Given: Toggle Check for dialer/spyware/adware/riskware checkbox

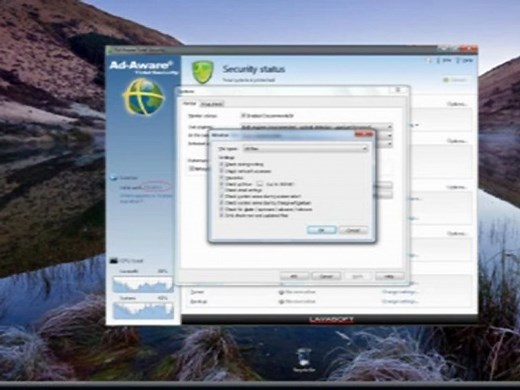Looking at the screenshot, I should coord(221,209).
